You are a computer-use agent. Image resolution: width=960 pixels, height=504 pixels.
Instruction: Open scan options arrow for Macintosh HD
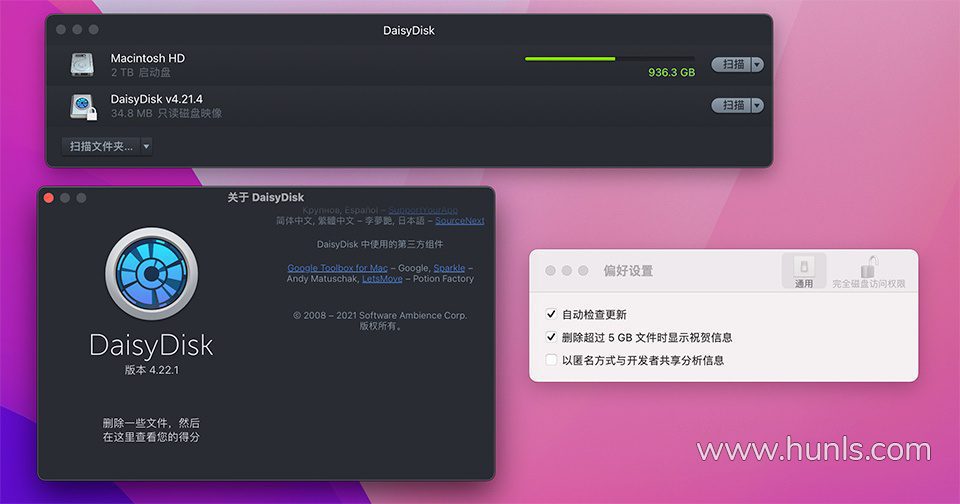pyautogui.click(x=757, y=64)
